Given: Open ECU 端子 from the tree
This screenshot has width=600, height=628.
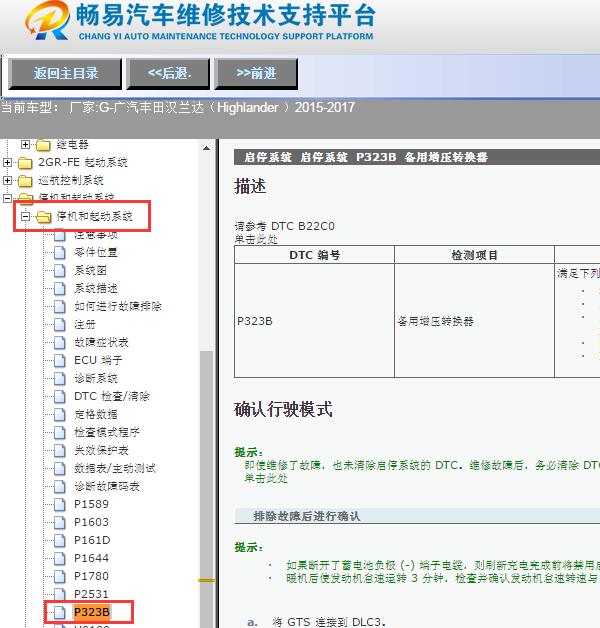Looking at the screenshot, I should (98, 360).
